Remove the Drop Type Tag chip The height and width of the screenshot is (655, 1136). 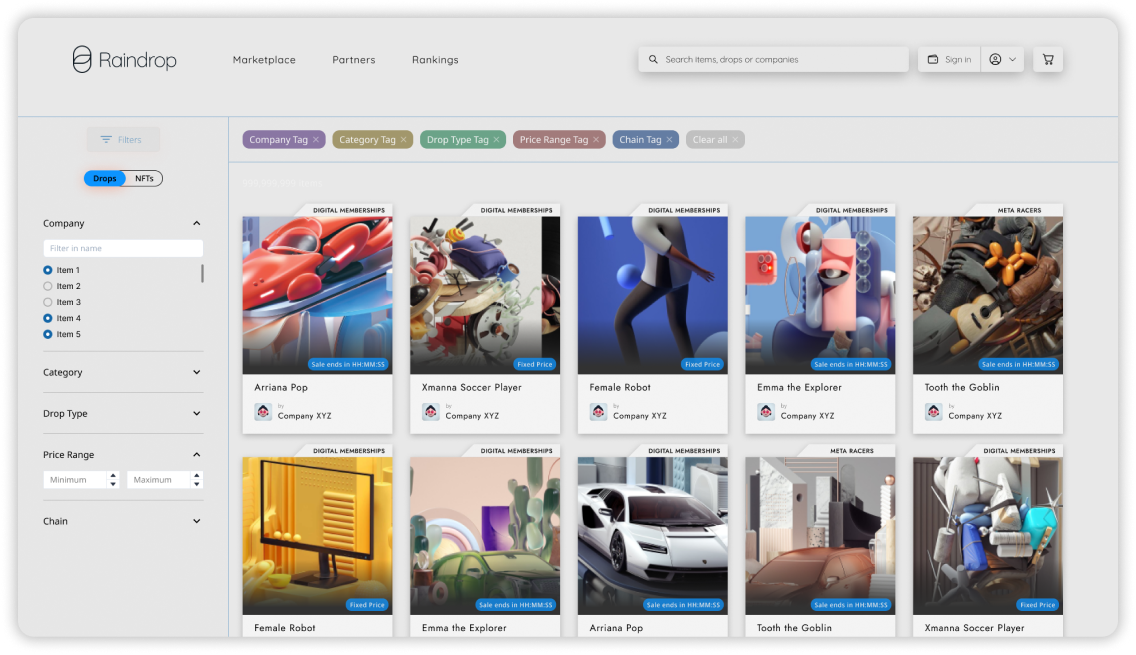497,140
